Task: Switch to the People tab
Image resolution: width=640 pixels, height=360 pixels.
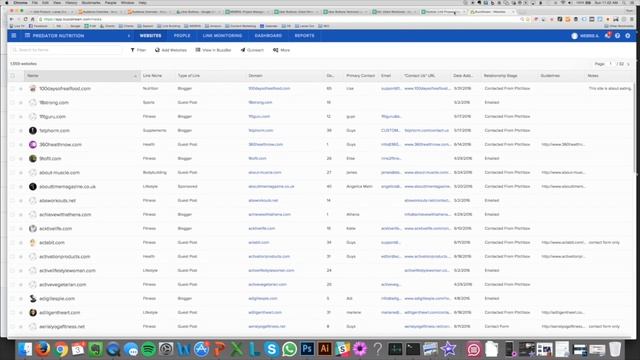Action: point(182,36)
